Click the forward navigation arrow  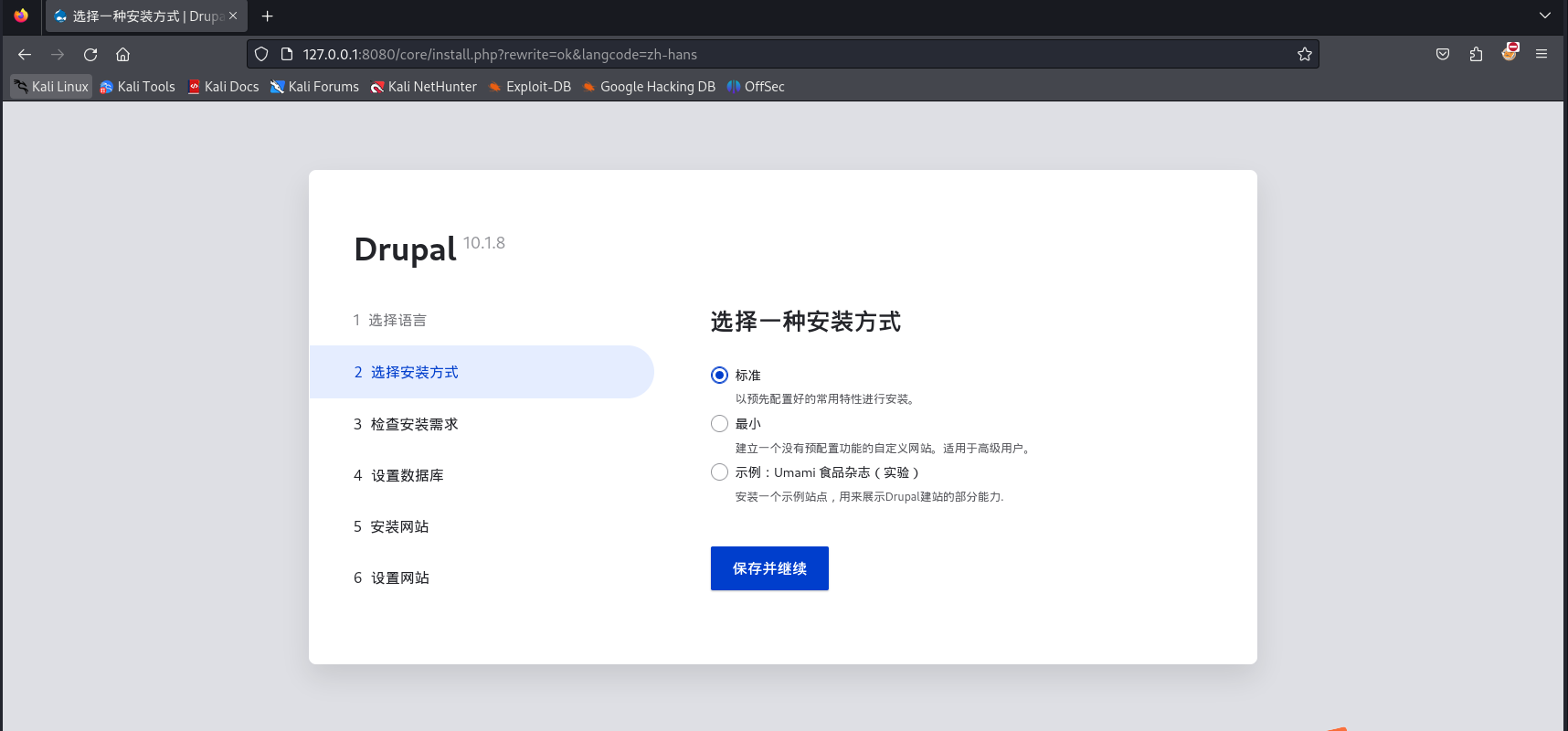pos(58,55)
